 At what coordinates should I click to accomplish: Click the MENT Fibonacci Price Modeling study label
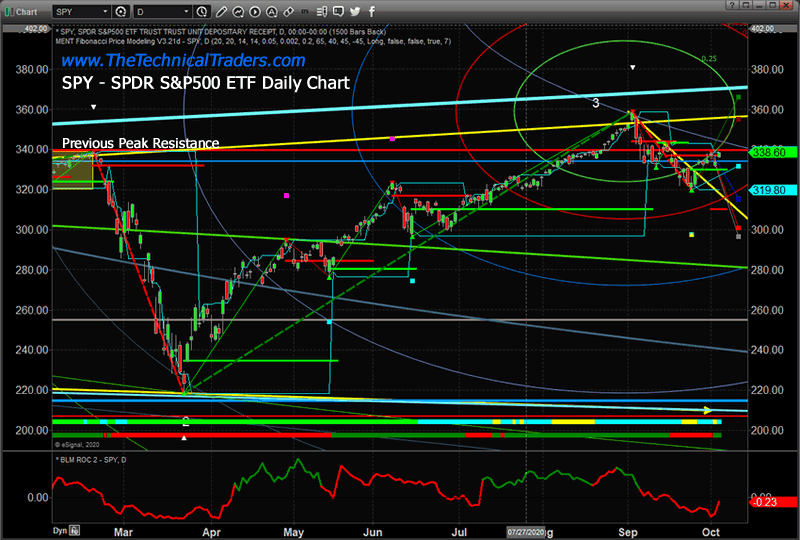(x=253, y=41)
